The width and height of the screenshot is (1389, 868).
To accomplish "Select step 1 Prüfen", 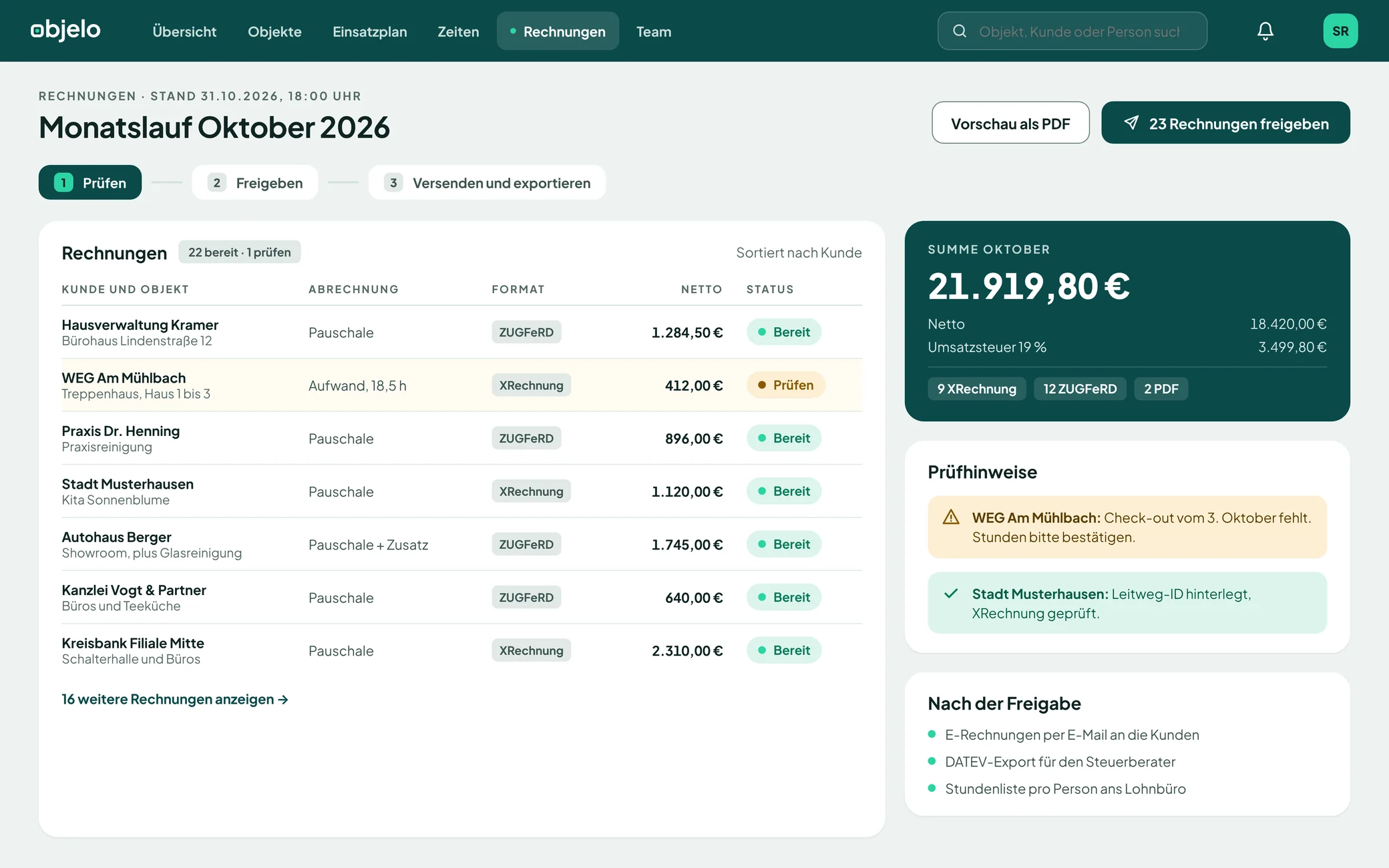I will point(90,182).
